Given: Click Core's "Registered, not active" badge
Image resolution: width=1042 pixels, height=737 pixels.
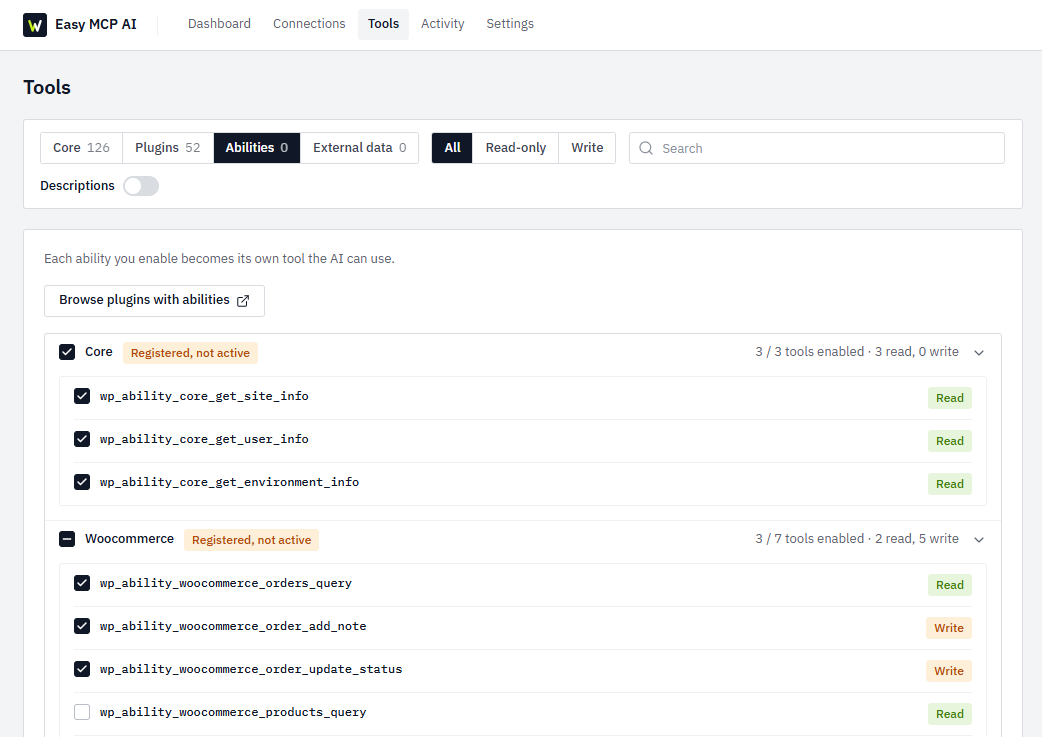Looking at the screenshot, I should pyautogui.click(x=190, y=353).
